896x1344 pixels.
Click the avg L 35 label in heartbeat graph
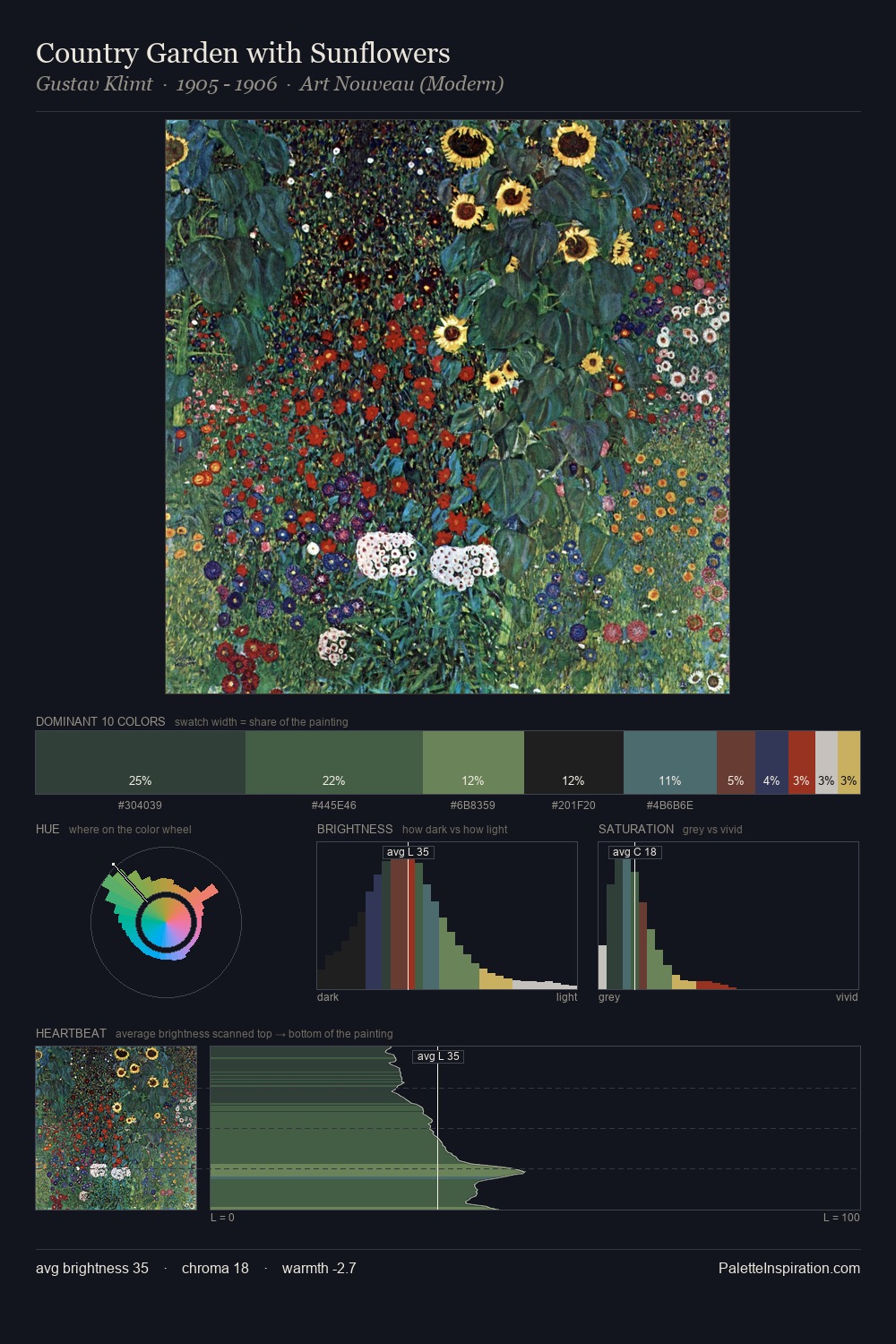pyautogui.click(x=438, y=1056)
